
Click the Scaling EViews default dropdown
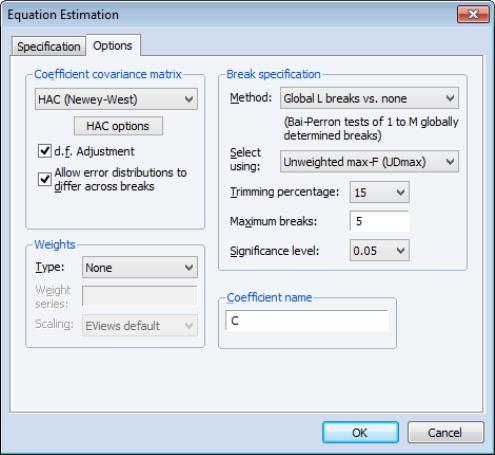tap(140, 325)
